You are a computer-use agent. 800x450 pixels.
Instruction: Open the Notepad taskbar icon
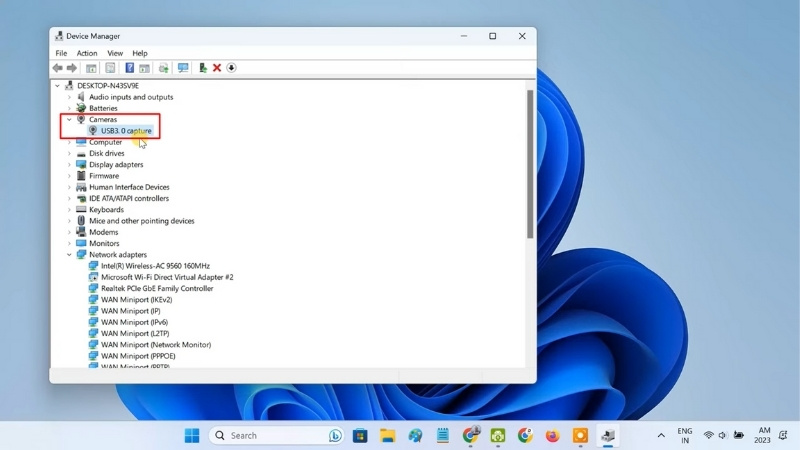pos(443,436)
